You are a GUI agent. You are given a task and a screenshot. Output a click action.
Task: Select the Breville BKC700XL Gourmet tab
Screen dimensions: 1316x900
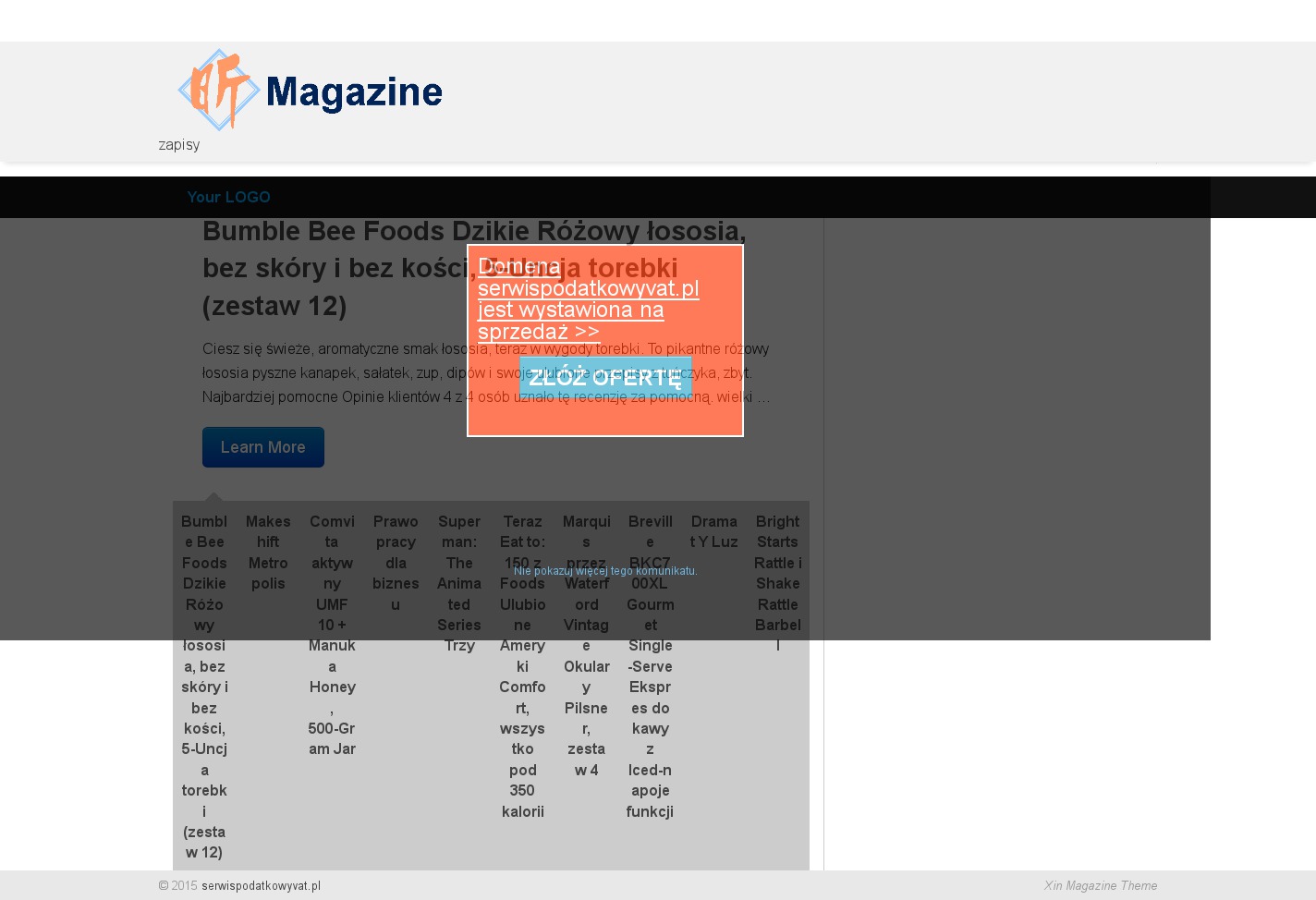point(650,665)
